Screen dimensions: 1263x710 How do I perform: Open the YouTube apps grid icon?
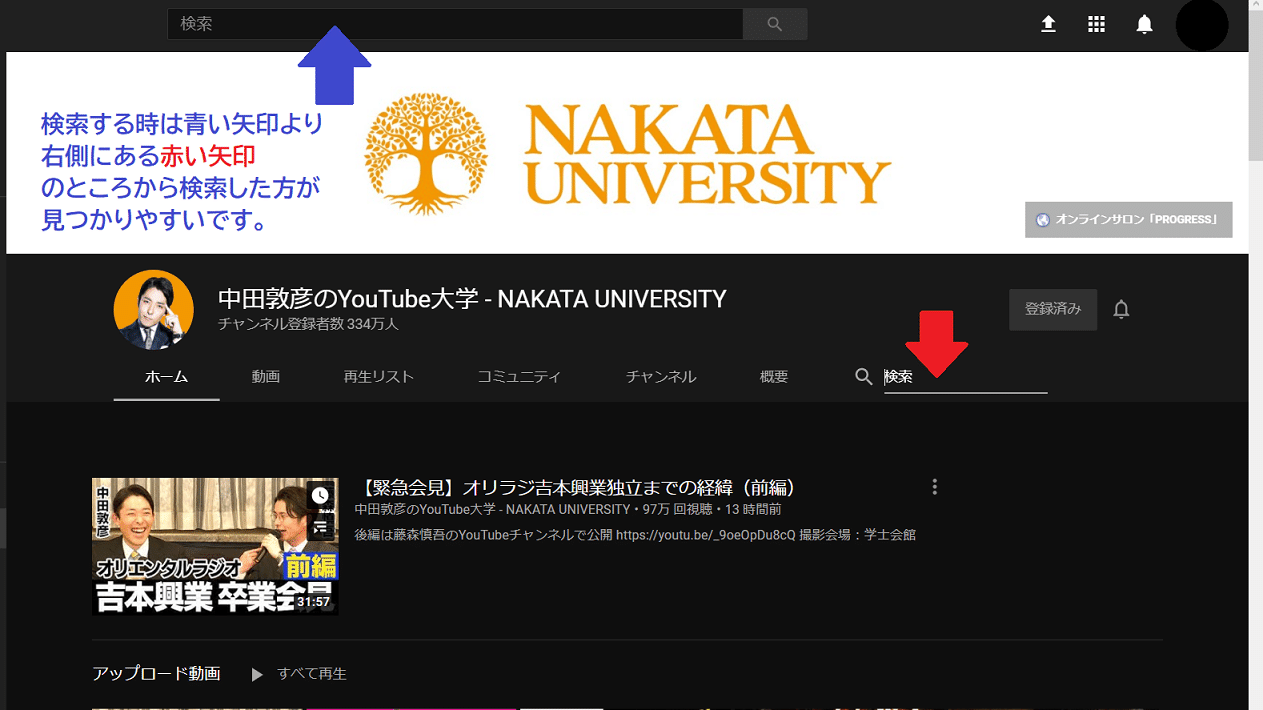(x=1096, y=24)
